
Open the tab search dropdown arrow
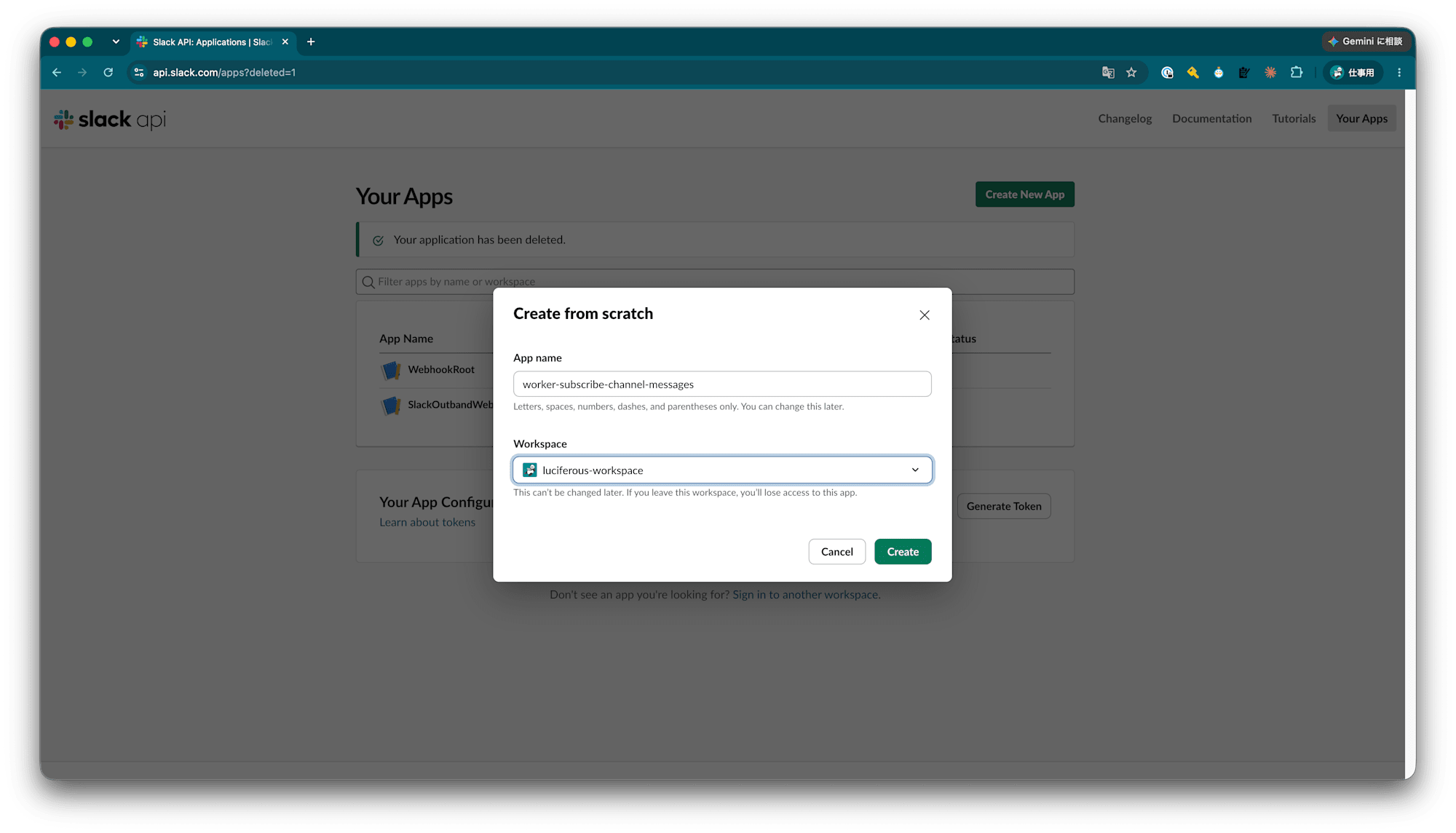116,42
